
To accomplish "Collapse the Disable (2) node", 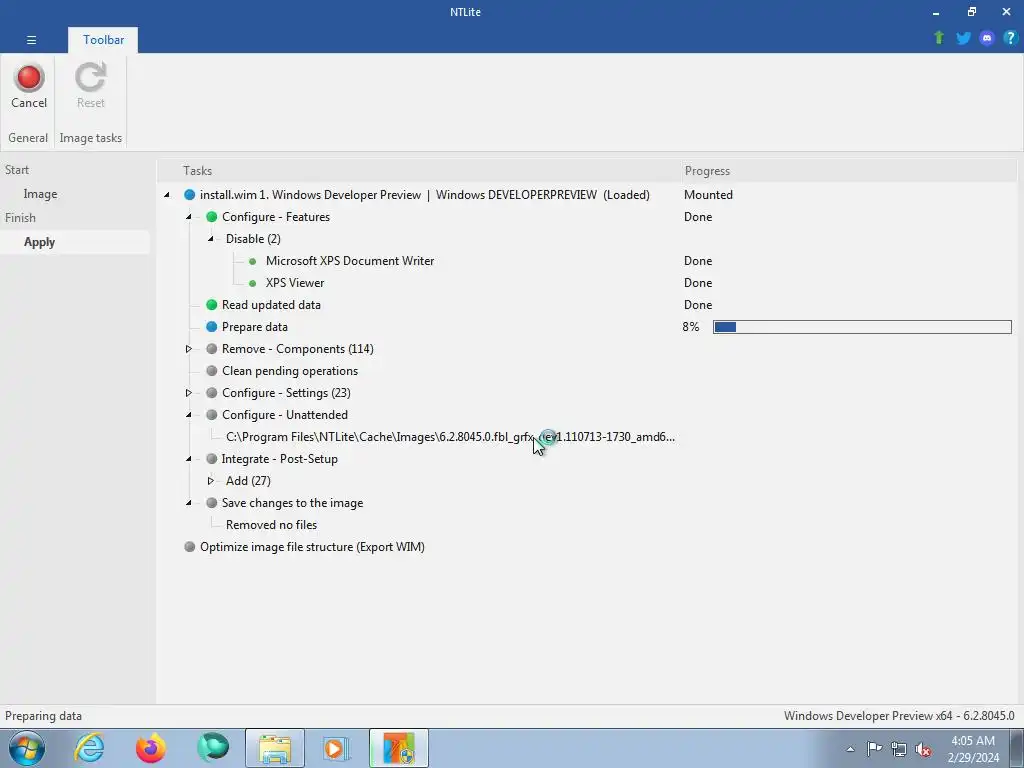I will [x=211, y=239].
